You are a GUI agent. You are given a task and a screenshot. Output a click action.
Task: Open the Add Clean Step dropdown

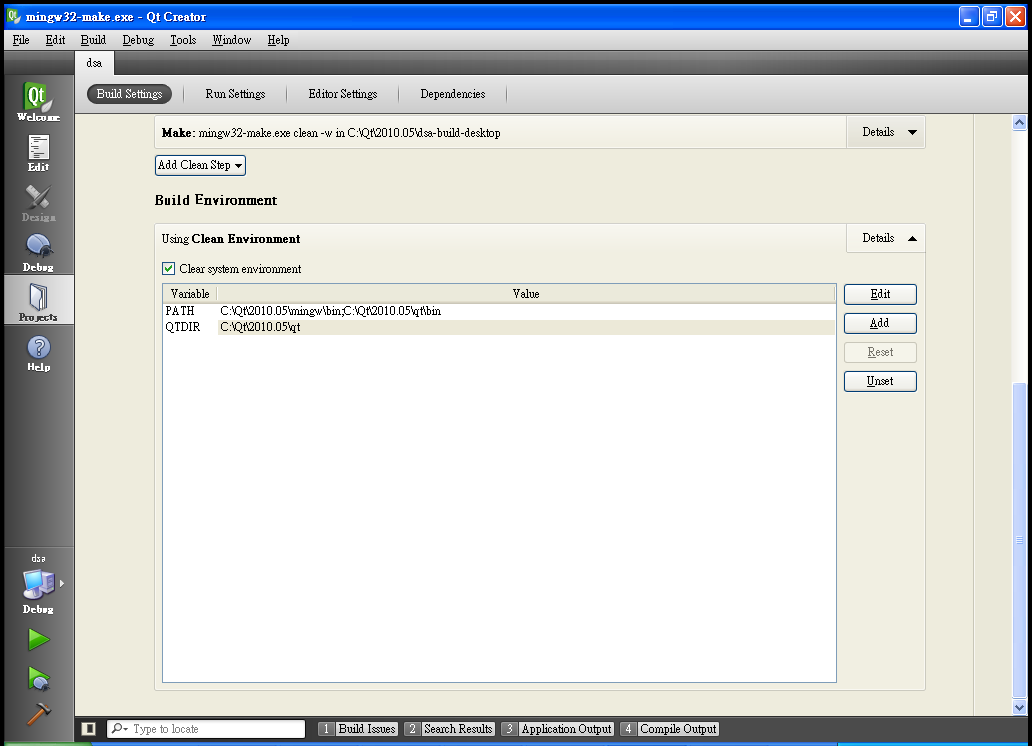click(200, 165)
